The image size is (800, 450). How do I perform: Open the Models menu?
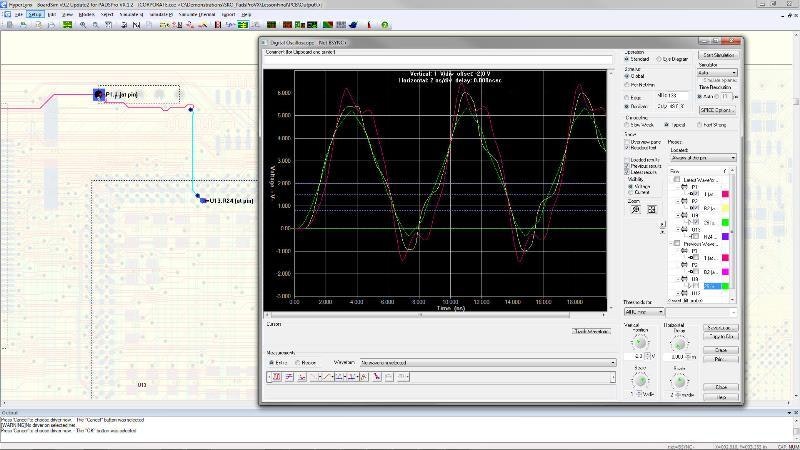coord(86,15)
